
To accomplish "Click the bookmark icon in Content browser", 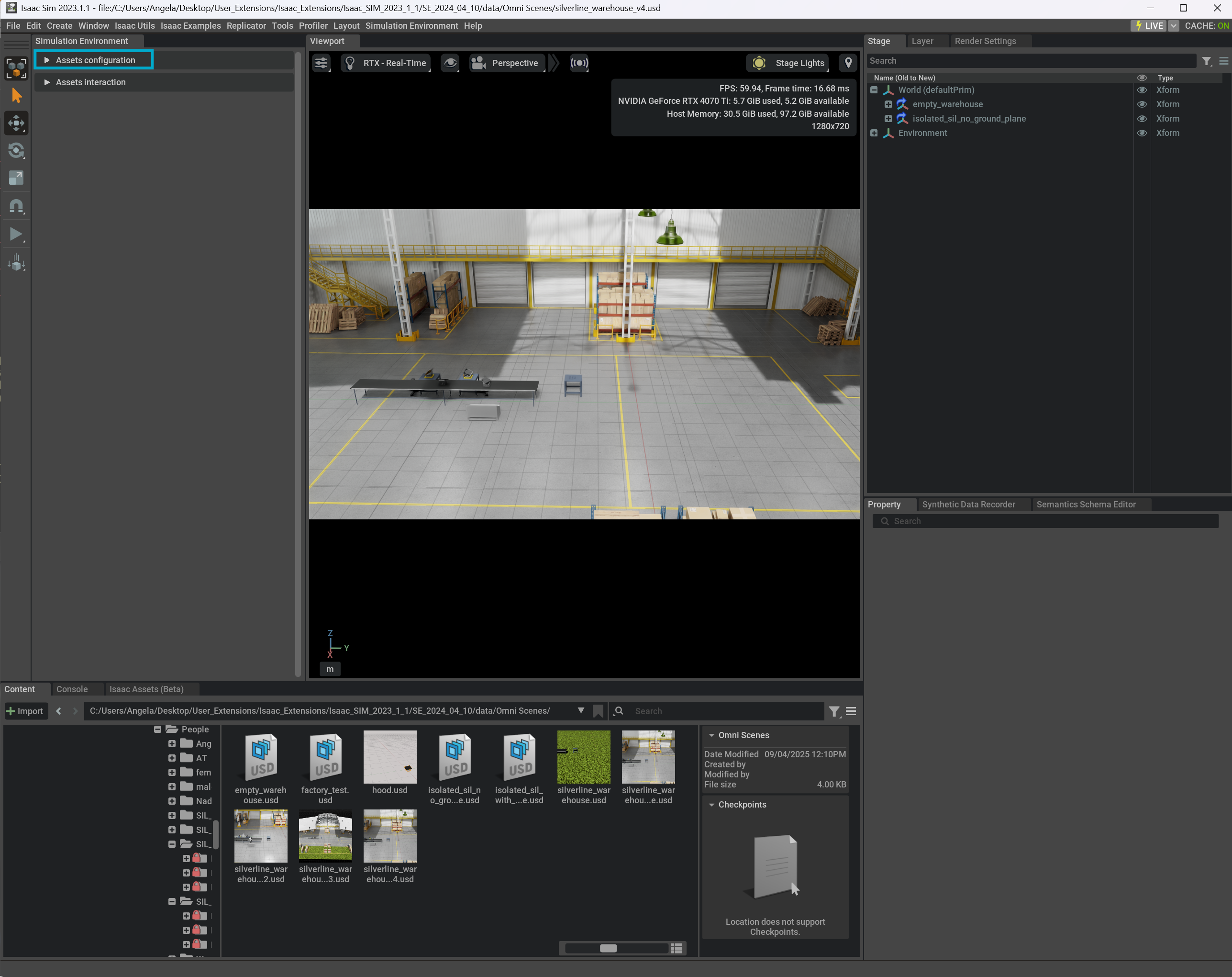I will 598,710.
